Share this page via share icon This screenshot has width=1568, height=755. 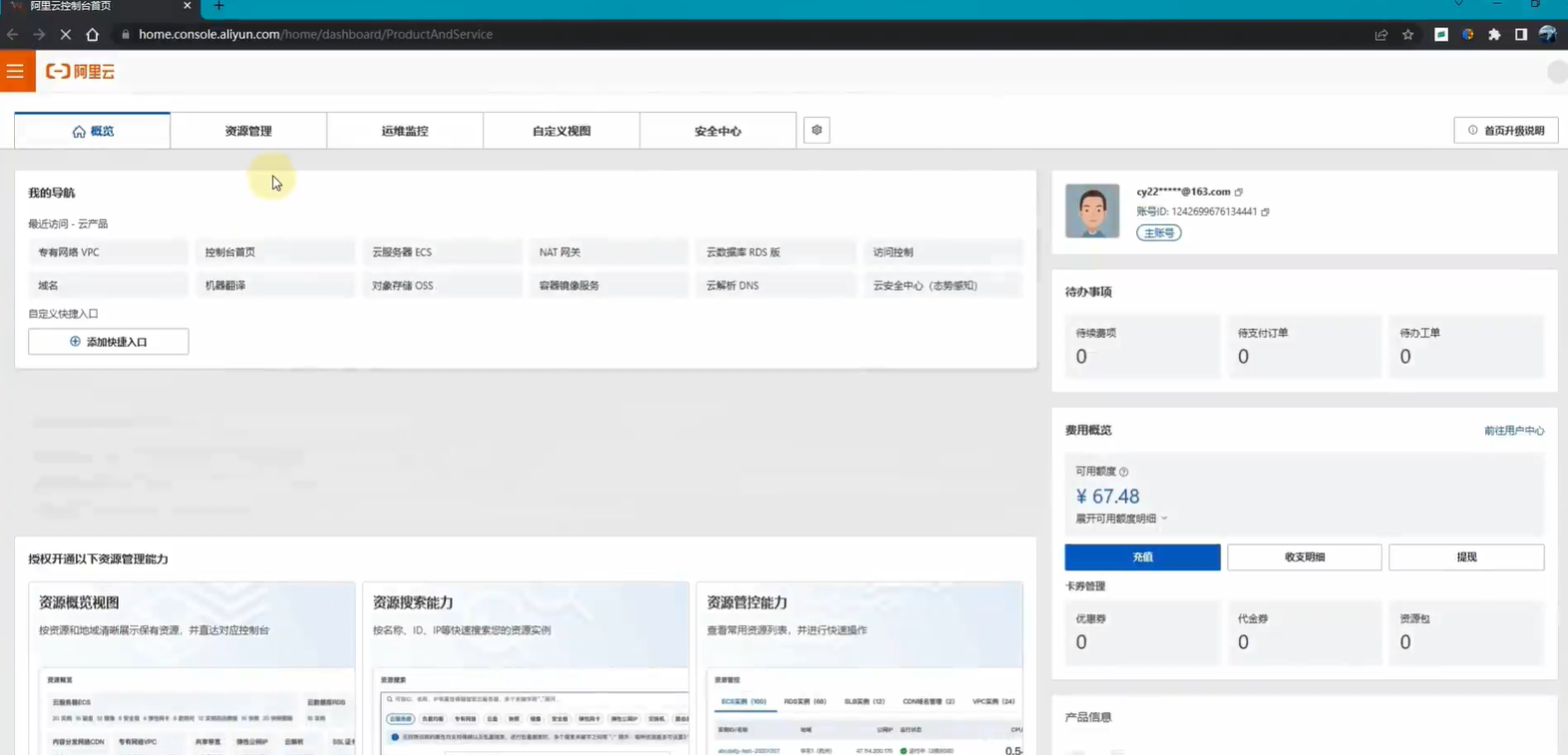(x=1381, y=34)
